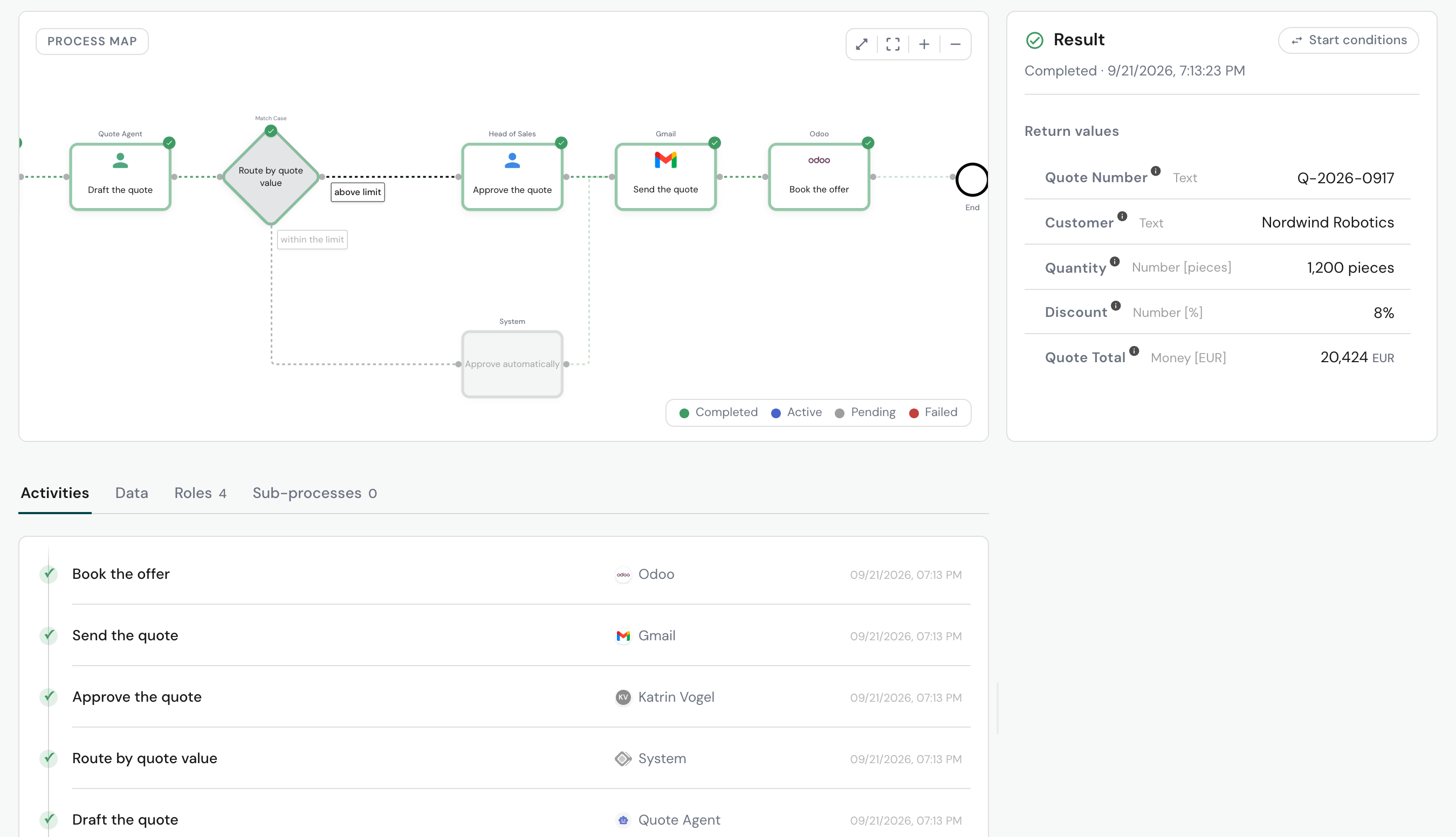Screen dimensions: 1456x837
Task: Open the Roles 4 tab
Action: (x=200, y=493)
